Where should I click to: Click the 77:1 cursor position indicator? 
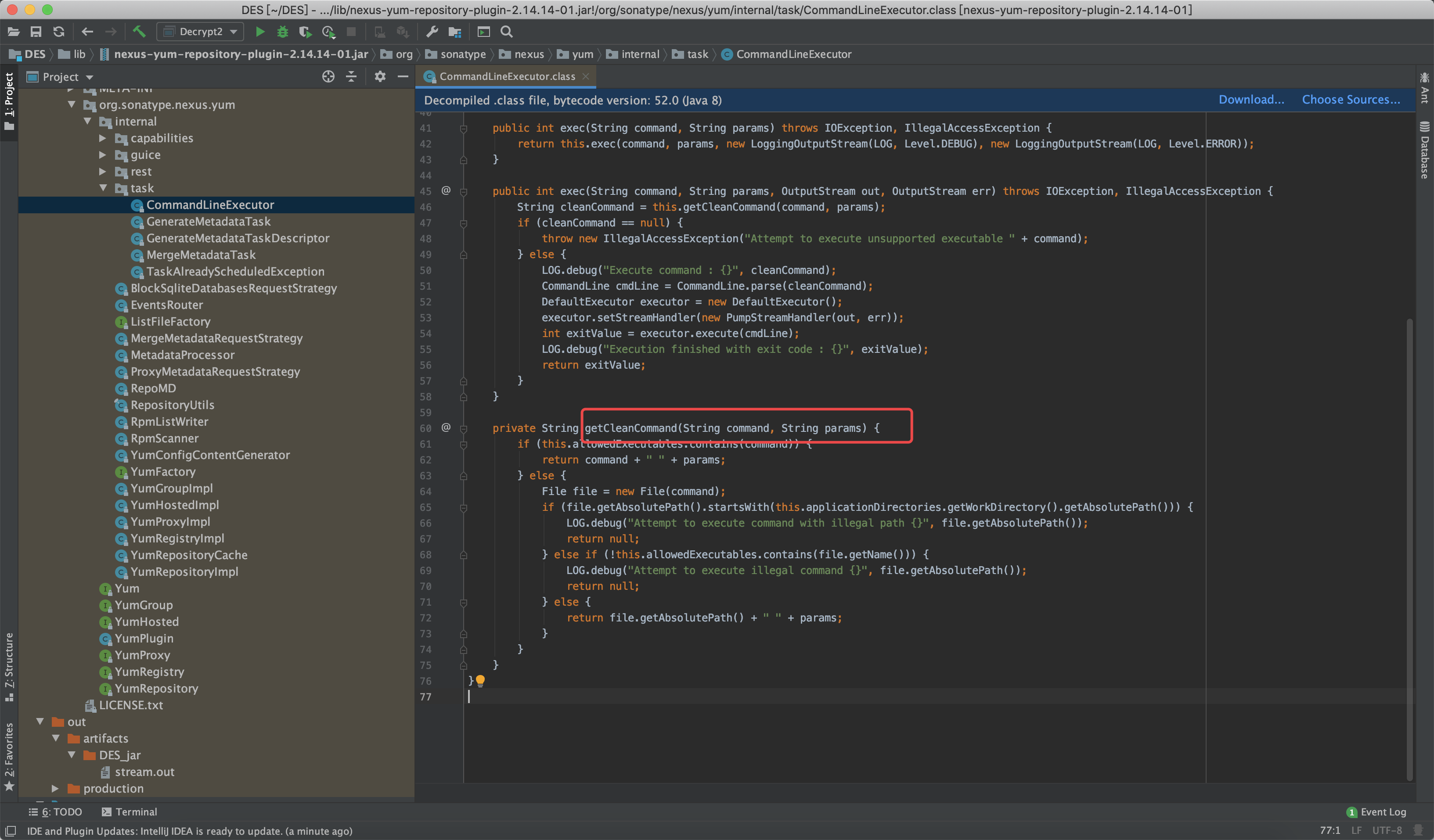coord(1330,831)
